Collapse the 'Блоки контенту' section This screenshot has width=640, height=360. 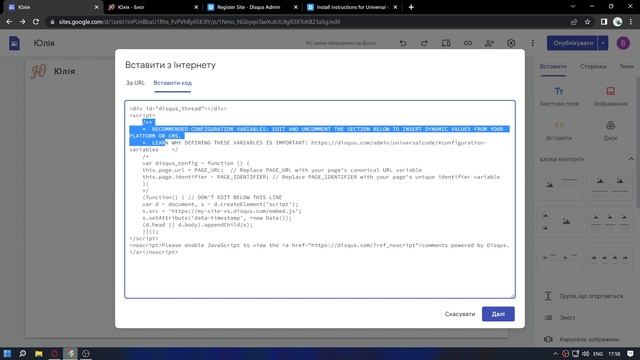pos(631,159)
